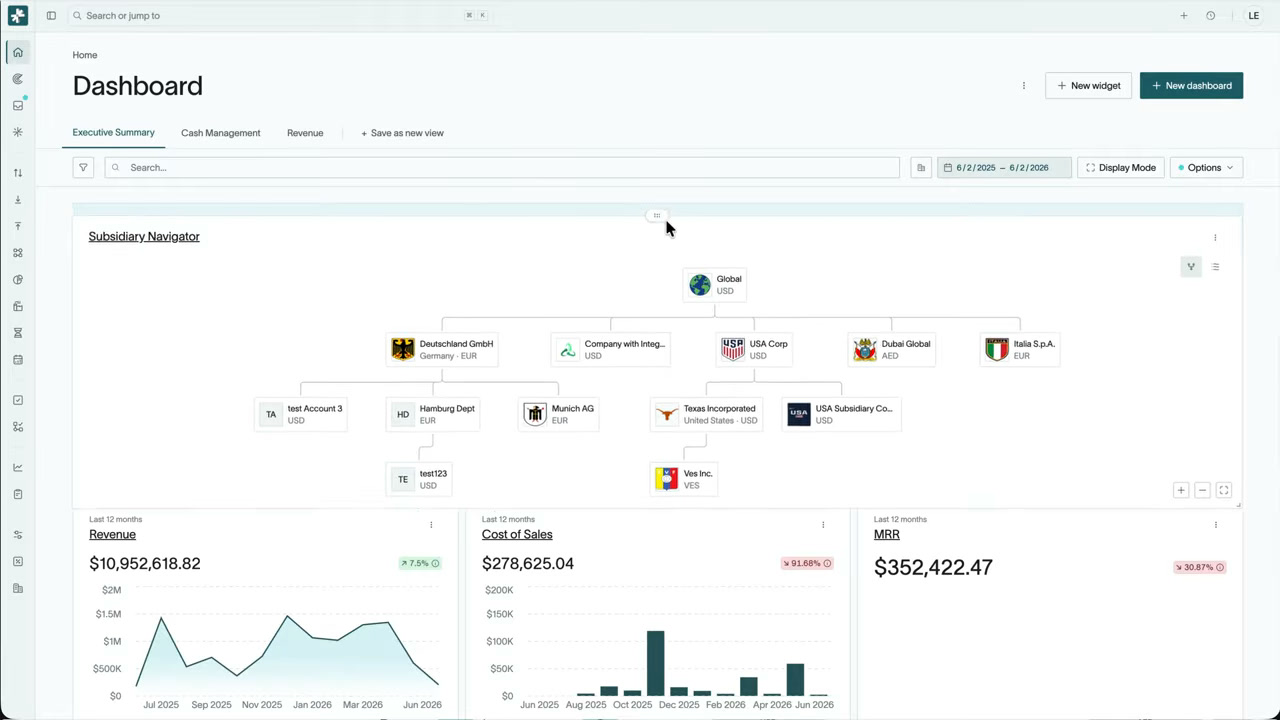Switch Subsidiary Navigator to list view
The image size is (1280, 720).
1215,267
